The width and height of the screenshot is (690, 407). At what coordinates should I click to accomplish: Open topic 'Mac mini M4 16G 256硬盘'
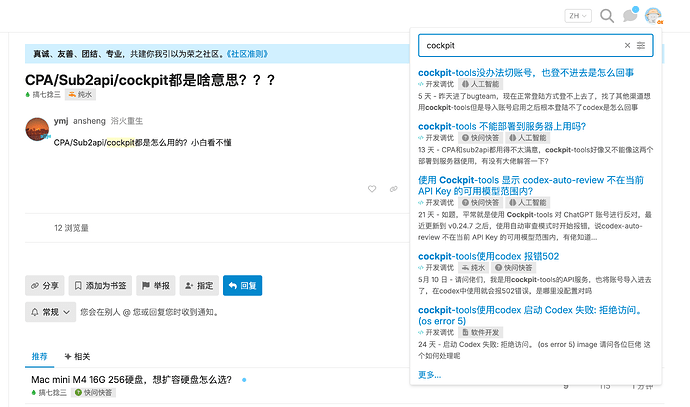[131, 380]
